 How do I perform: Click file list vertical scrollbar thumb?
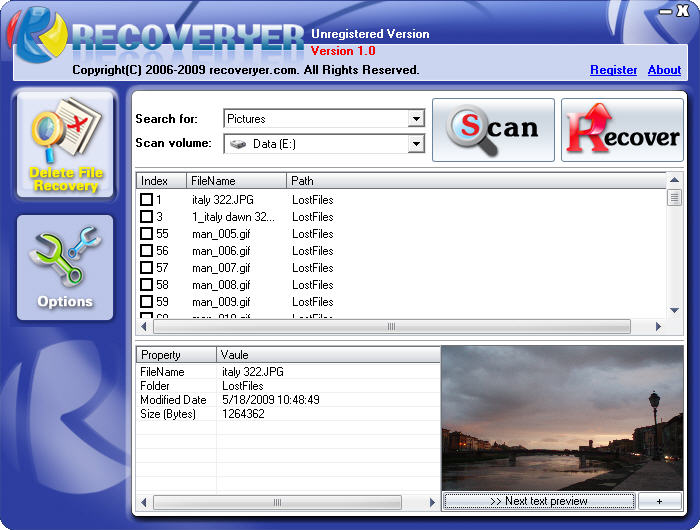(x=674, y=197)
